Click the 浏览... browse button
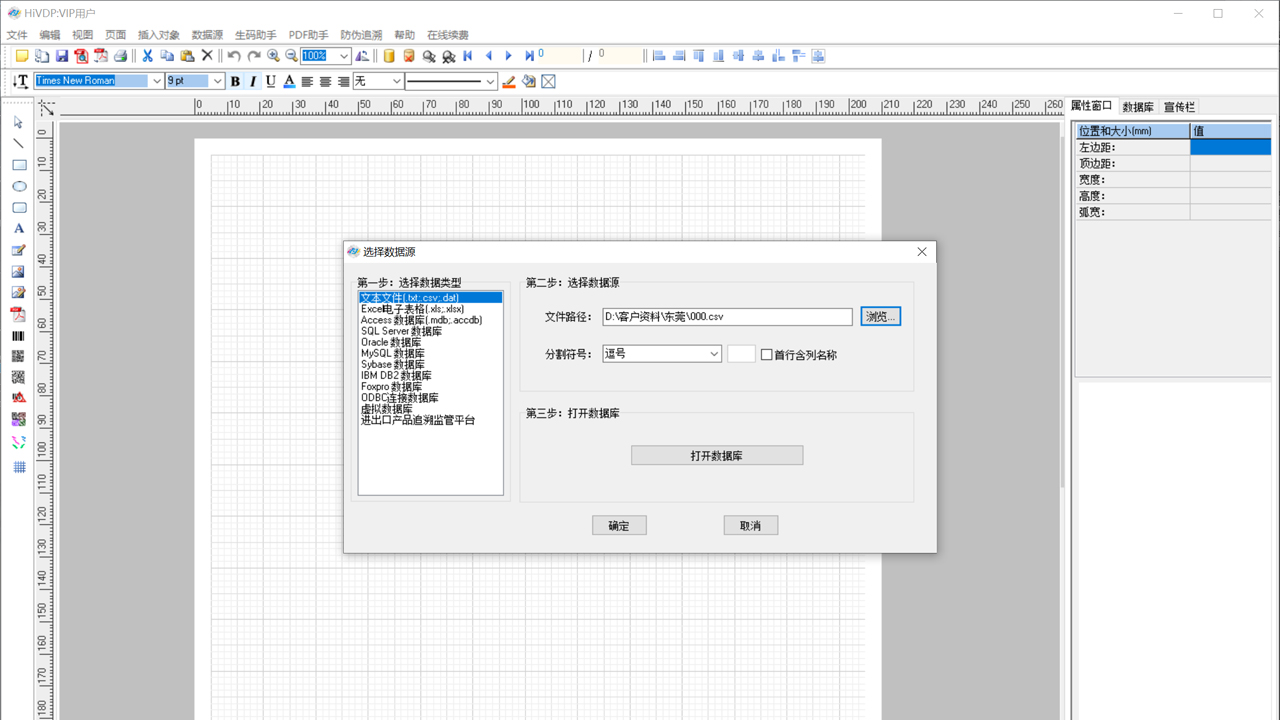The width and height of the screenshot is (1280, 720). point(880,317)
